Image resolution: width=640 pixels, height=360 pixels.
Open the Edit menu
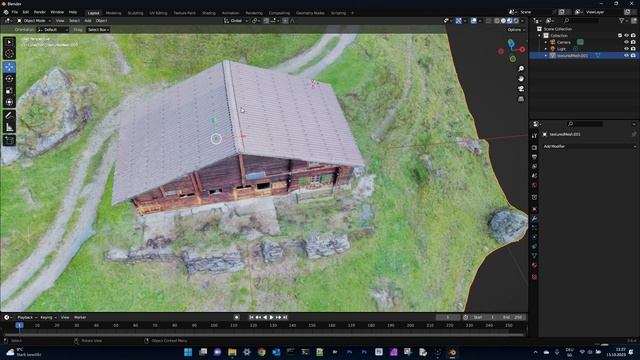[x=26, y=12]
